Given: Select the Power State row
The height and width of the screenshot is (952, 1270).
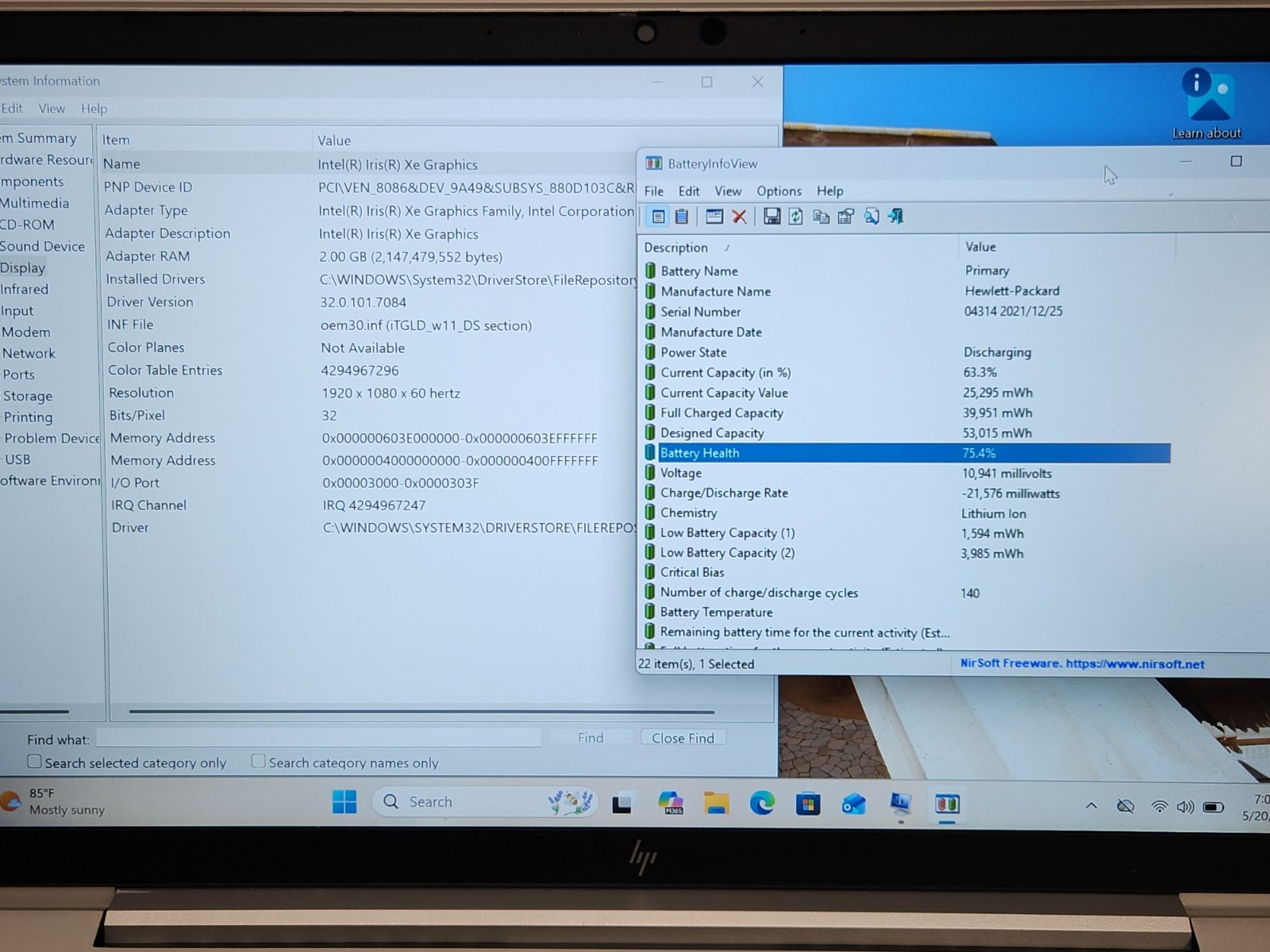Looking at the screenshot, I should click(906, 352).
